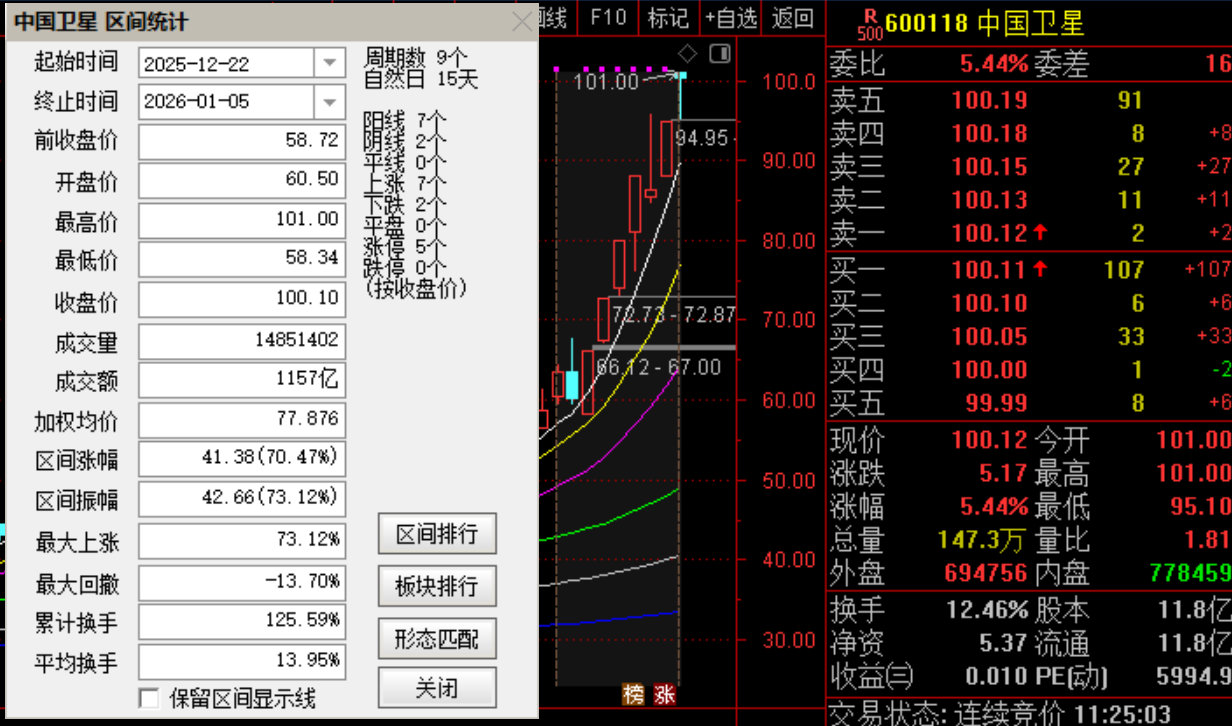Click the 涨跌 value 5.17
The image size is (1232, 726).
(x=1004, y=473)
